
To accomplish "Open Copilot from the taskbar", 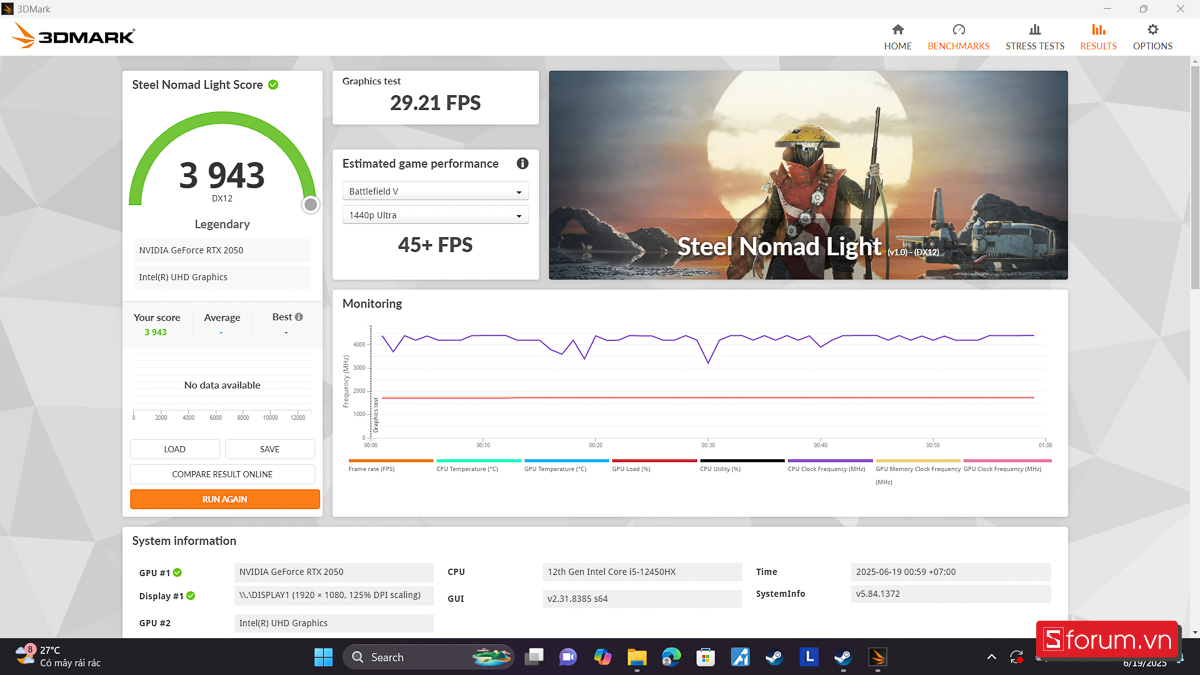I will click(602, 657).
